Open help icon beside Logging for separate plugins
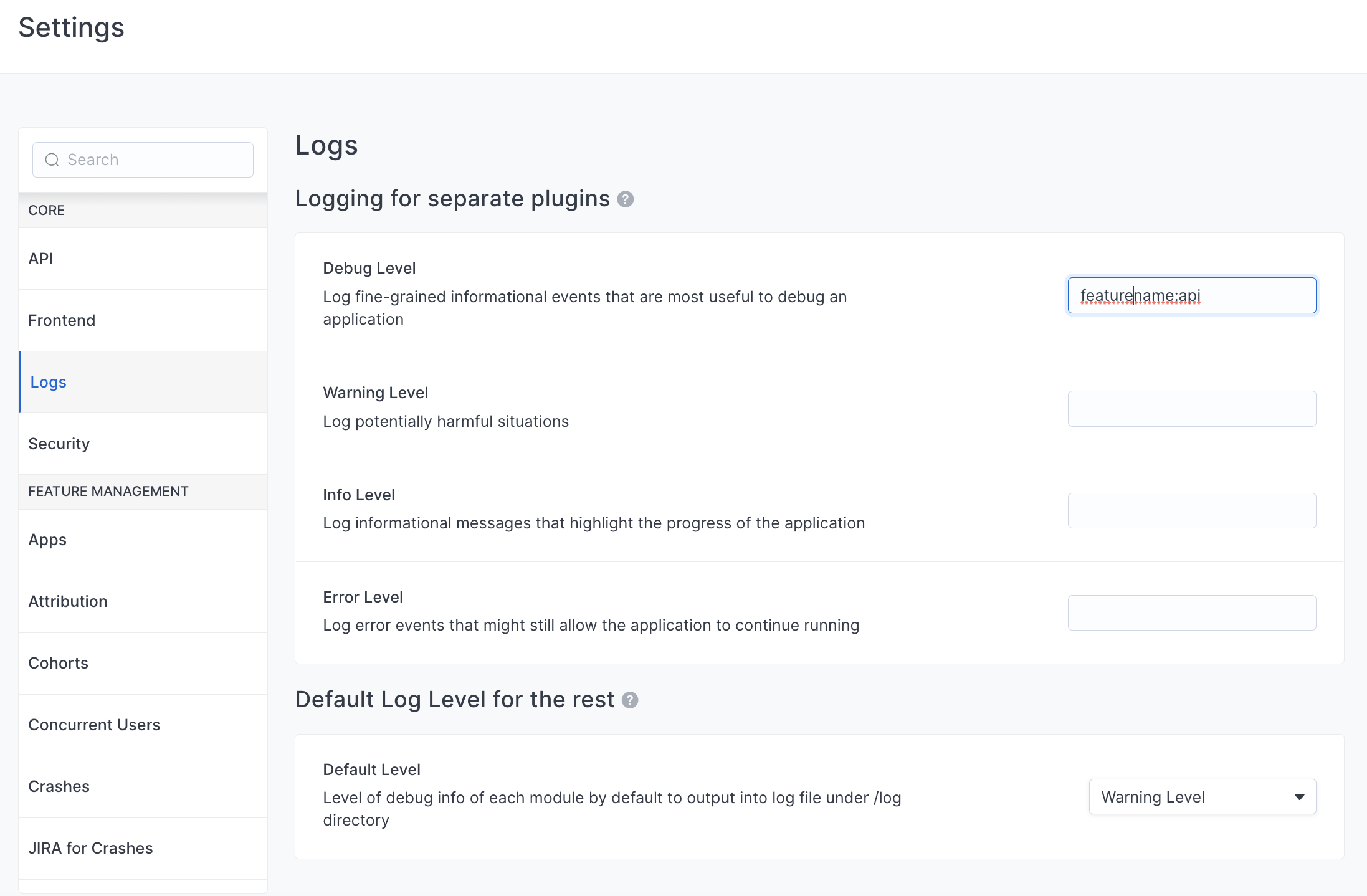1367x896 pixels. coord(626,199)
